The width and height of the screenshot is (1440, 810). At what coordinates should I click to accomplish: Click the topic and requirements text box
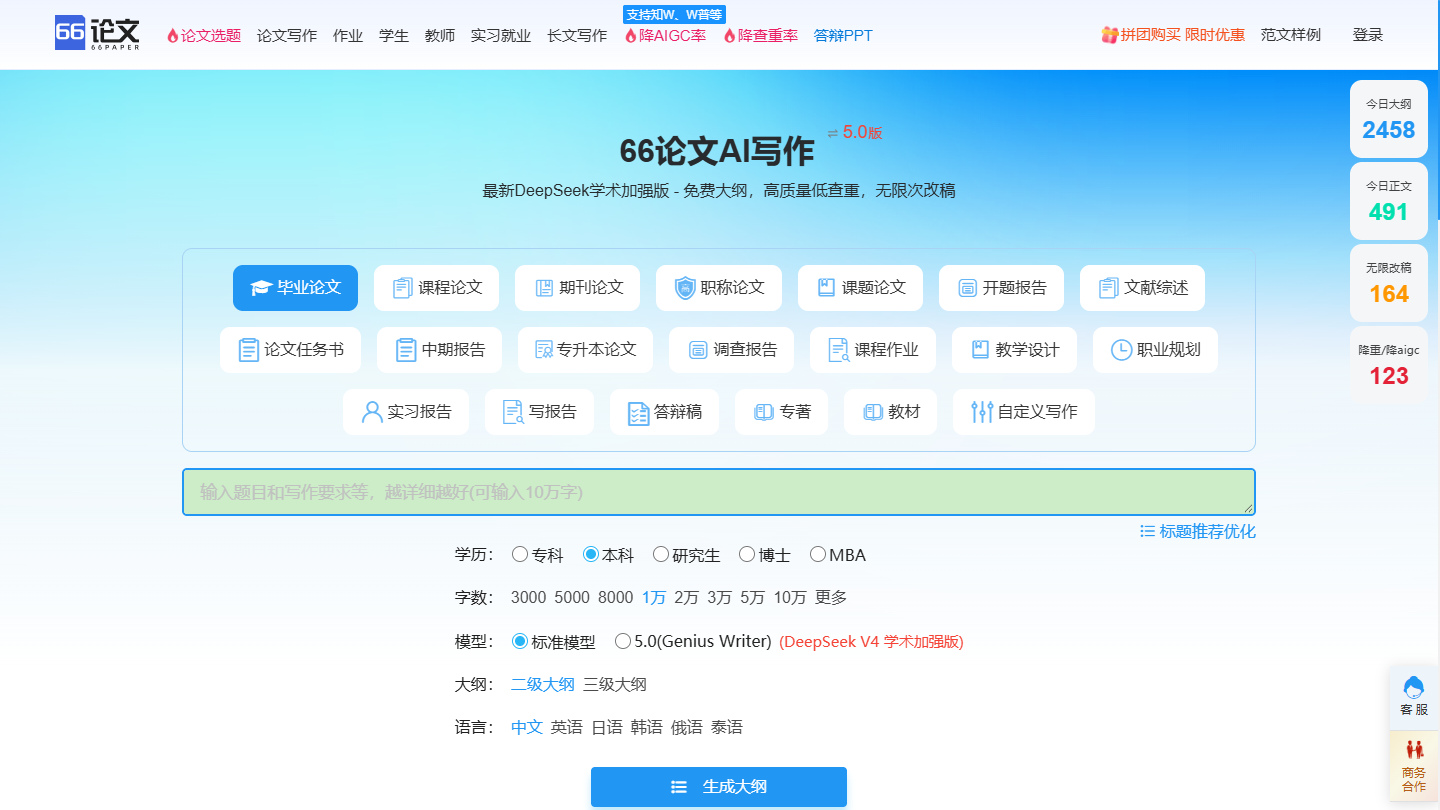point(719,492)
